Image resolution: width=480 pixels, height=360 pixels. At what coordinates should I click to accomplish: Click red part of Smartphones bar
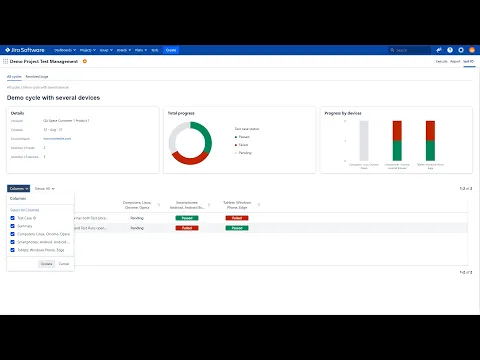[x=397, y=130]
